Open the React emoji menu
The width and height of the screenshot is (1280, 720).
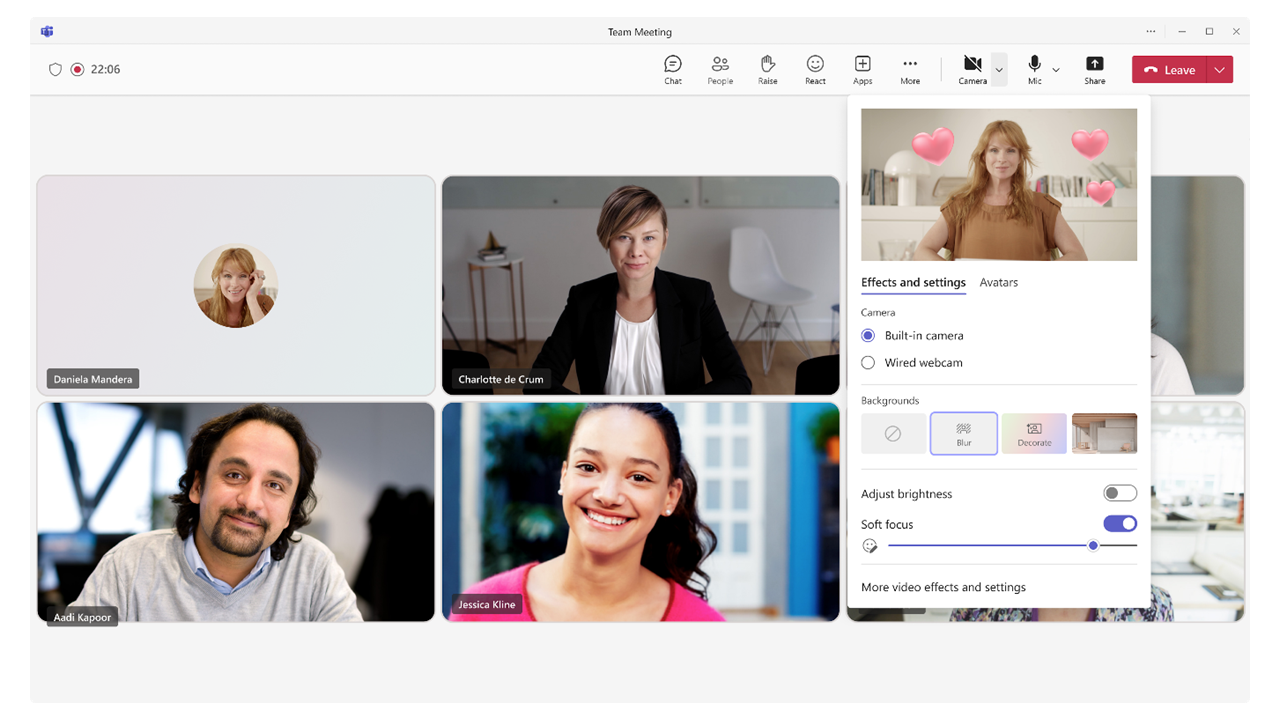(815, 69)
